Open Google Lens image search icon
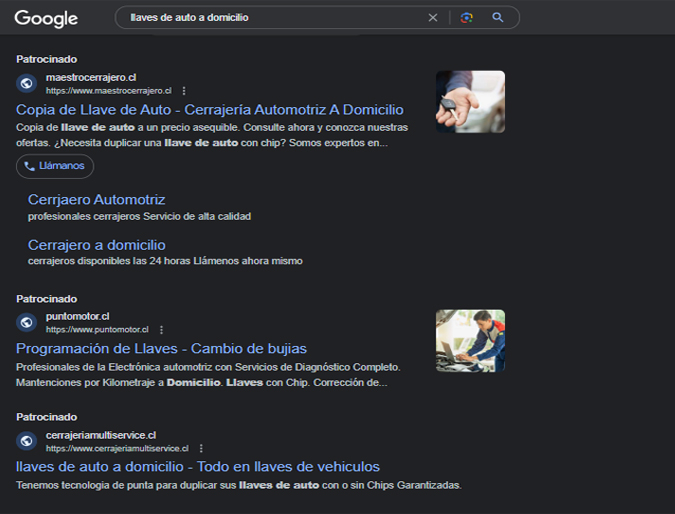The image size is (675, 514). (x=466, y=18)
